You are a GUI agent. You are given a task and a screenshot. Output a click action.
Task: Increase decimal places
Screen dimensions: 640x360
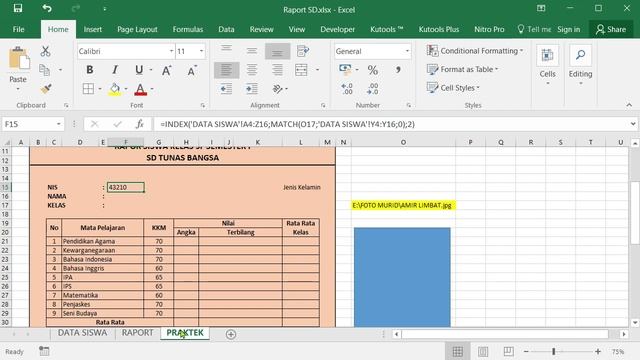point(347,89)
